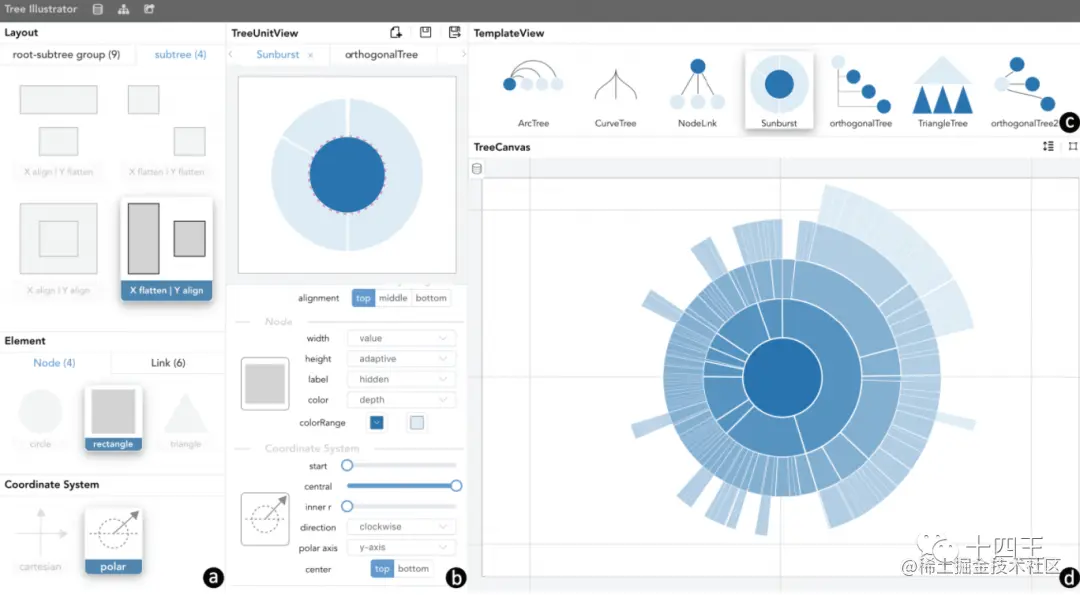Click the line spacing icon in TreeCanvas header
The height and width of the screenshot is (595, 1080).
tap(1048, 147)
